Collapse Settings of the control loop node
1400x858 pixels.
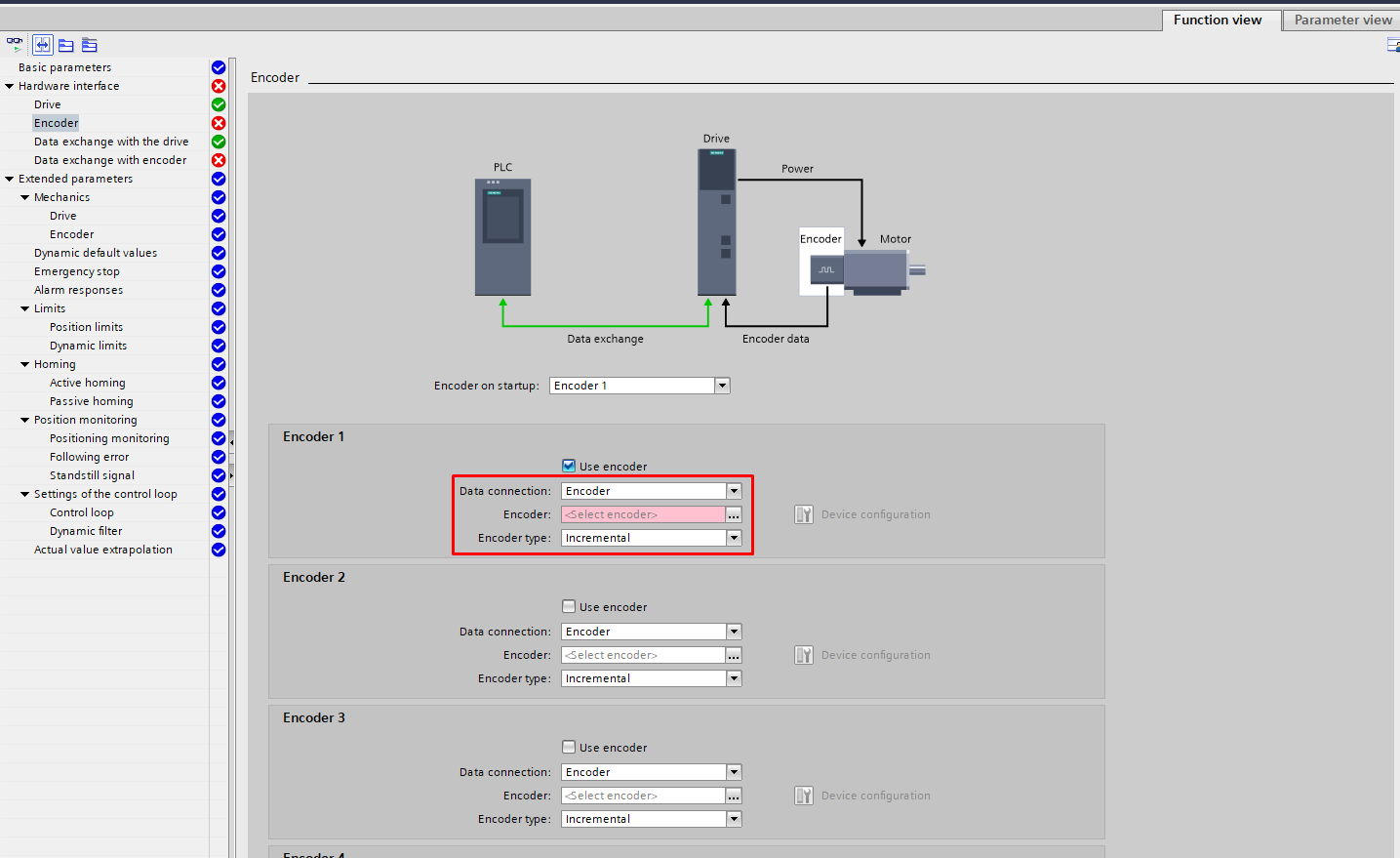coord(25,494)
